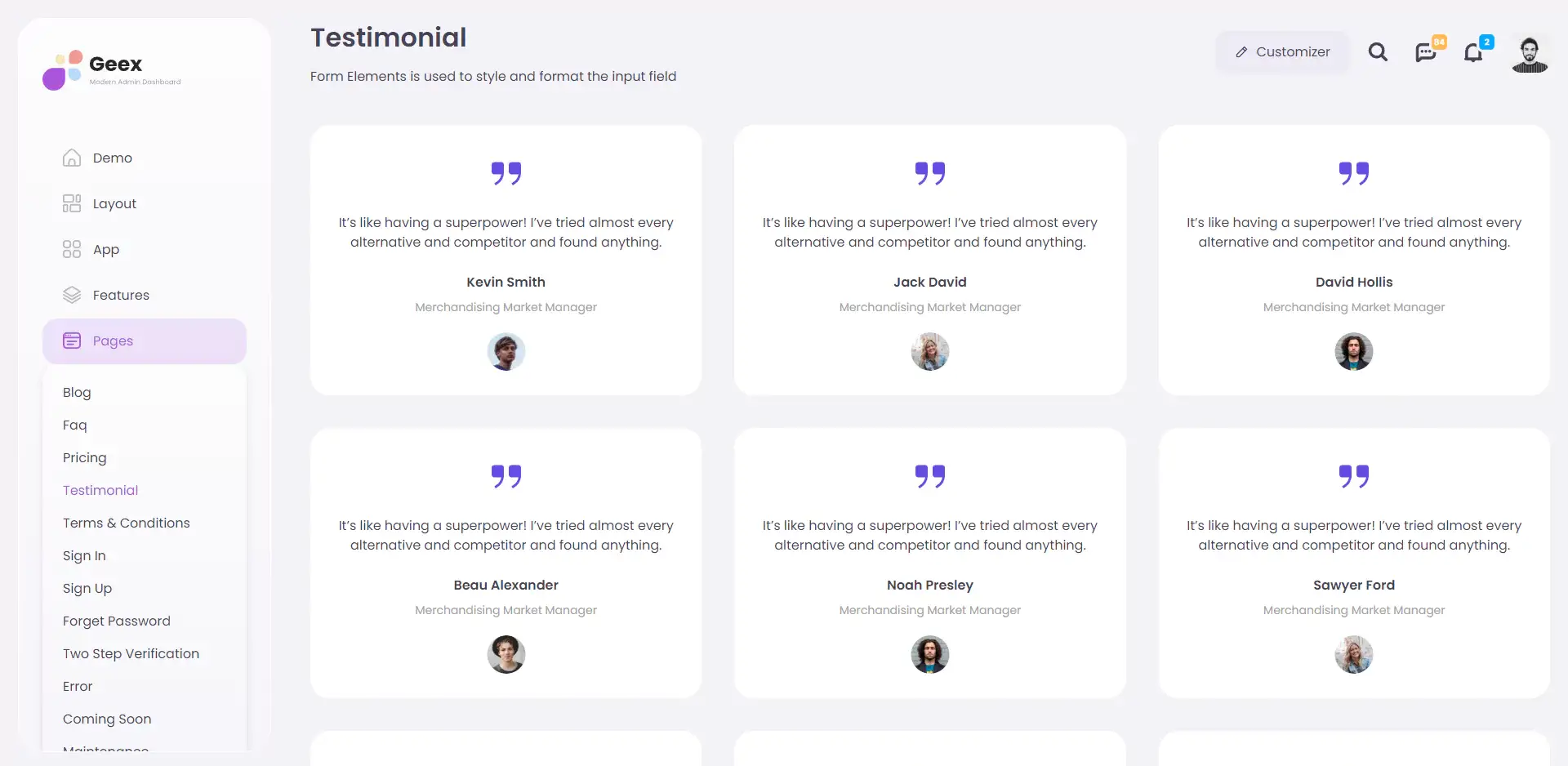The width and height of the screenshot is (1568, 766).
Task: Select Testimonial in the Pages submenu
Action: point(100,490)
